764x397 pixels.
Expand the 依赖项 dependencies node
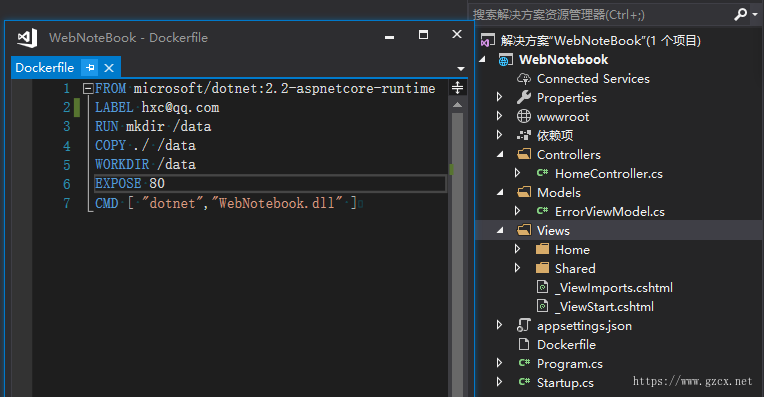click(x=499, y=135)
